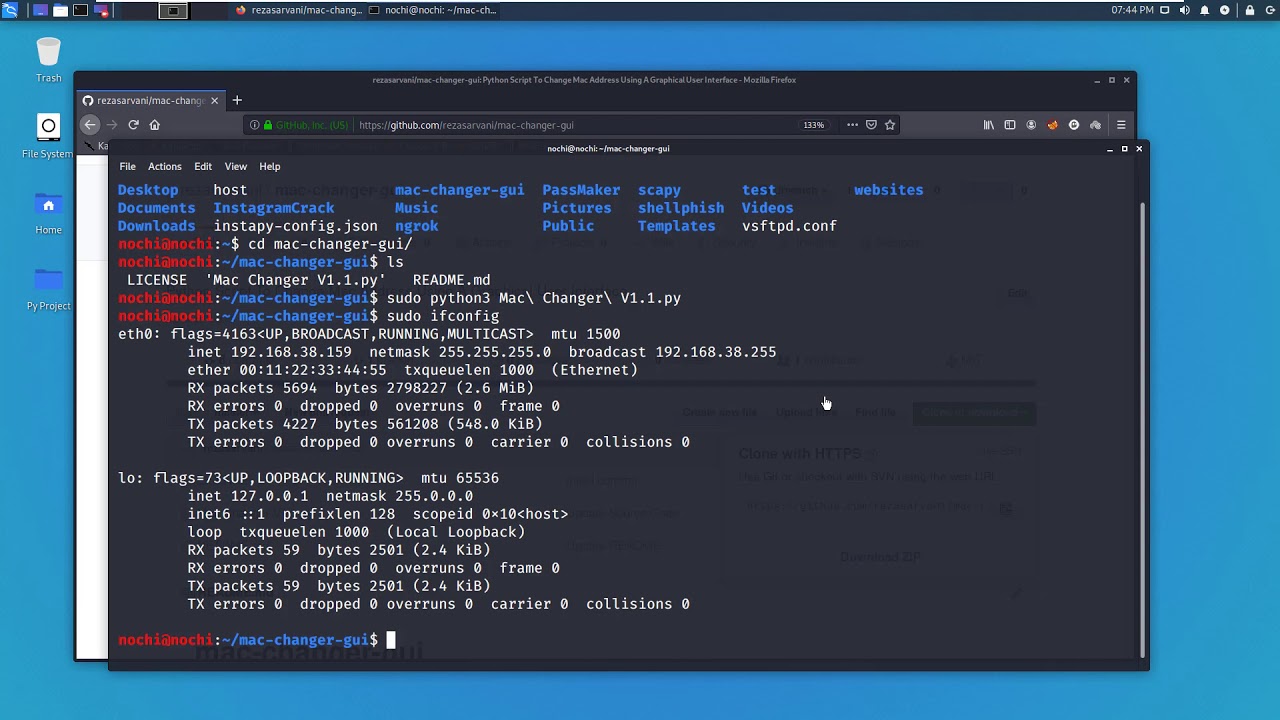Select the highlighted workspace switcher box
Viewport: 1280px width, 720px height.
pos(173,10)
